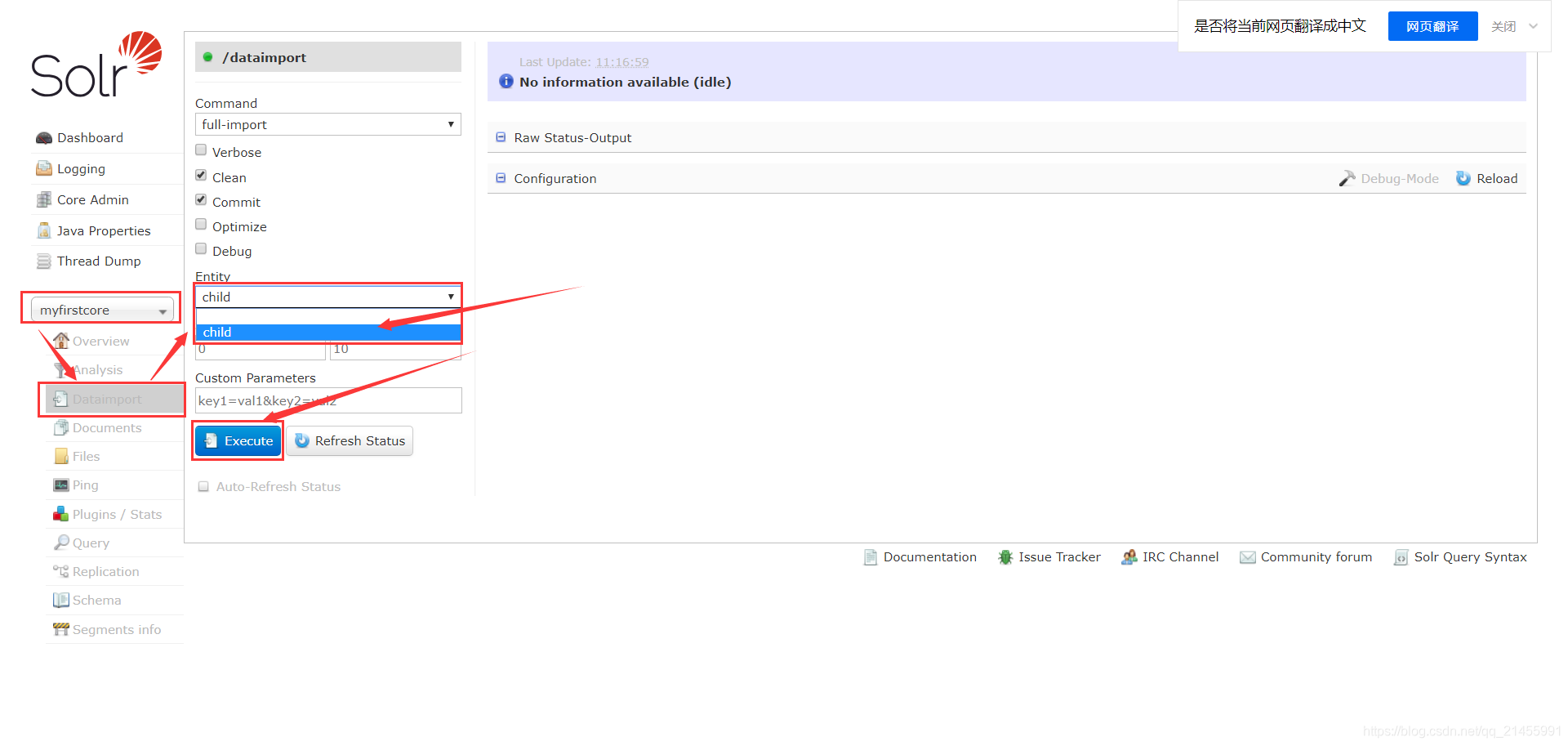Click the Plugins / Stats blocks icon
The height and width of the screenshot is (746, 1568).
[x=61, y=514]
